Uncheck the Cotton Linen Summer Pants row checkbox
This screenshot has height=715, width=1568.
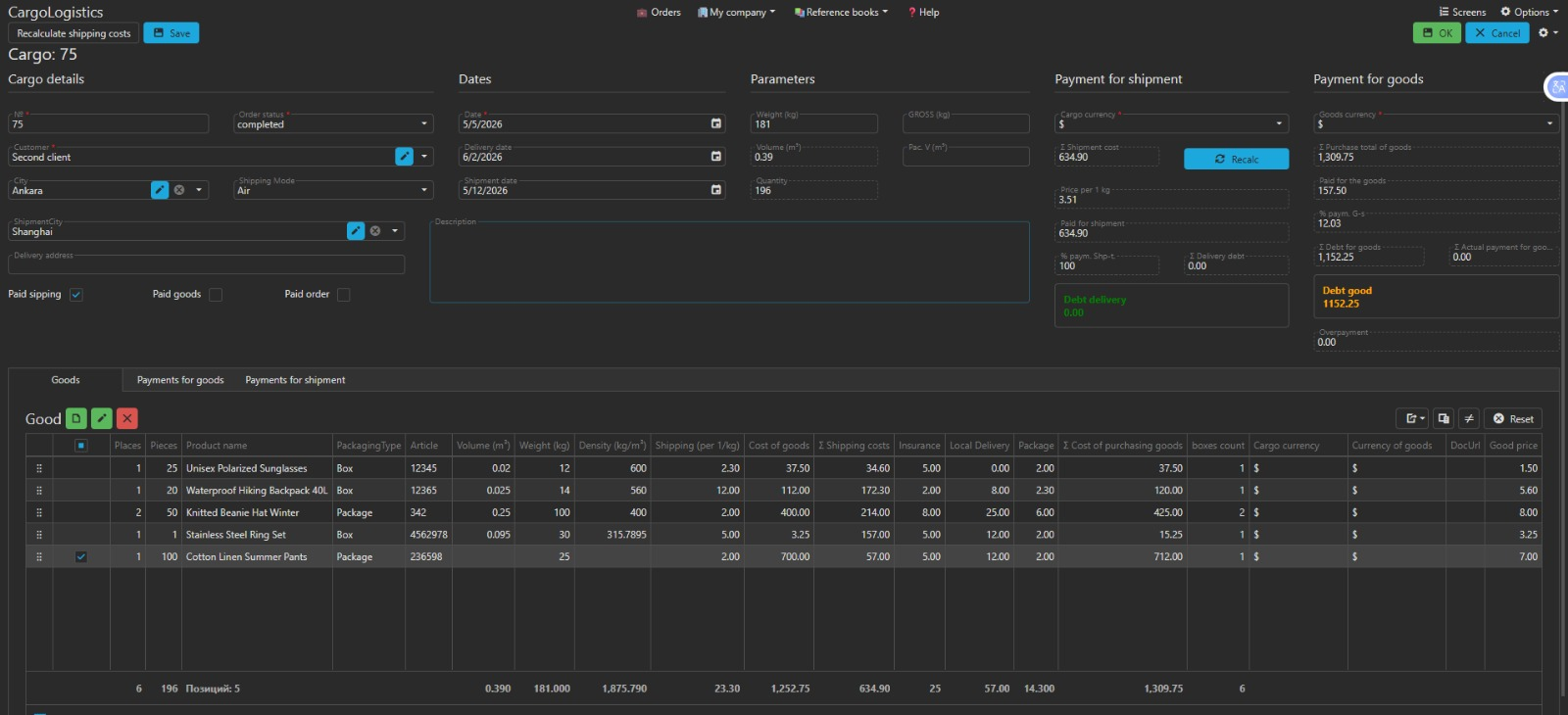point(81,556)
